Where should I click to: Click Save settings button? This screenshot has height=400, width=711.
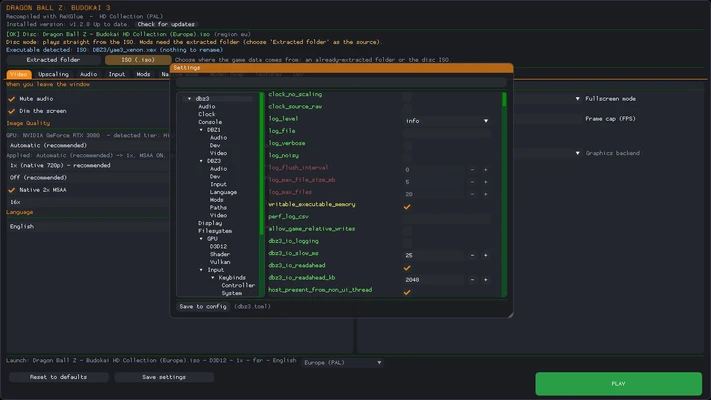tap(164, 377)
